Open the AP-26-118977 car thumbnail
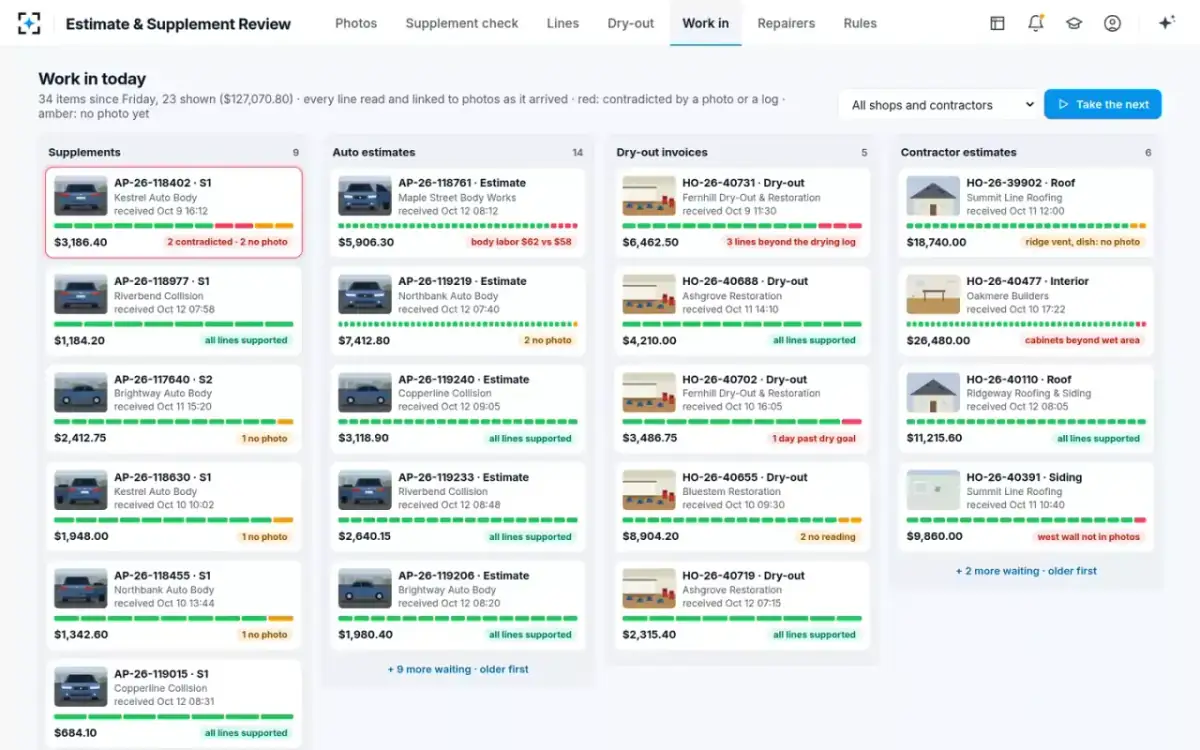Image resolution: width=1200 pixels, height=750 pixels. [x=81, y=294]
